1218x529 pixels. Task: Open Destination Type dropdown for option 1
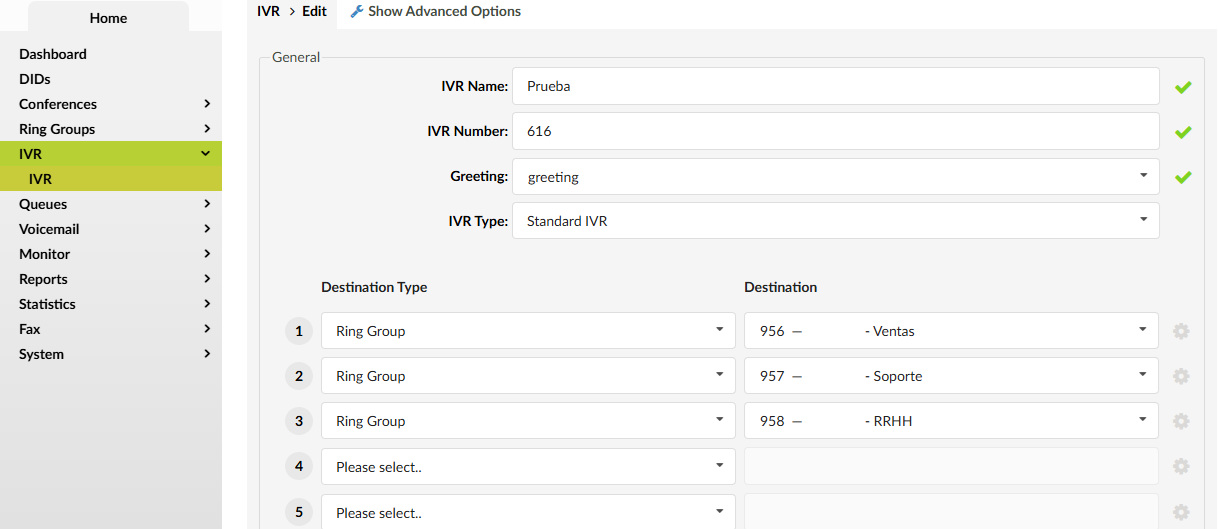point(528,331)
